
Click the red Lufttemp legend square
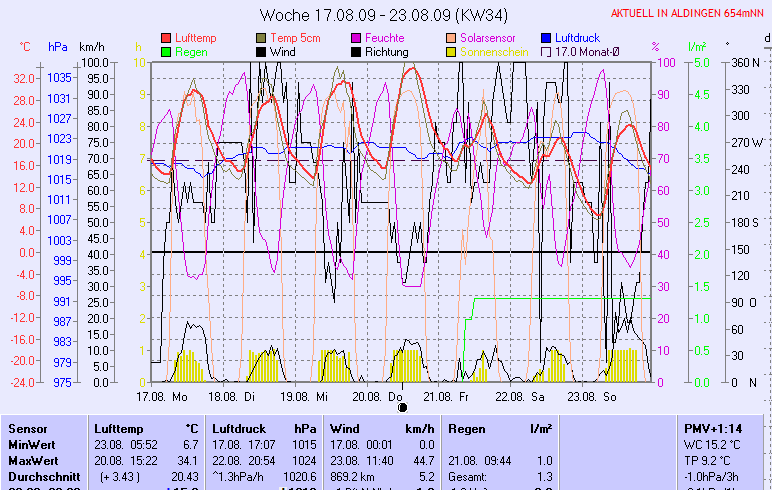166,37
